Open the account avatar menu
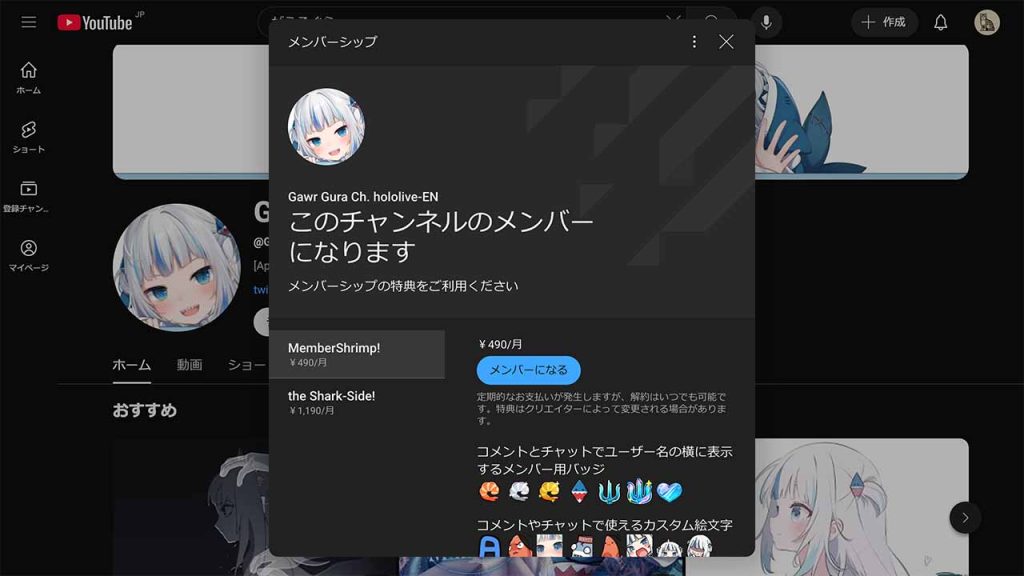 coord(987,22)
